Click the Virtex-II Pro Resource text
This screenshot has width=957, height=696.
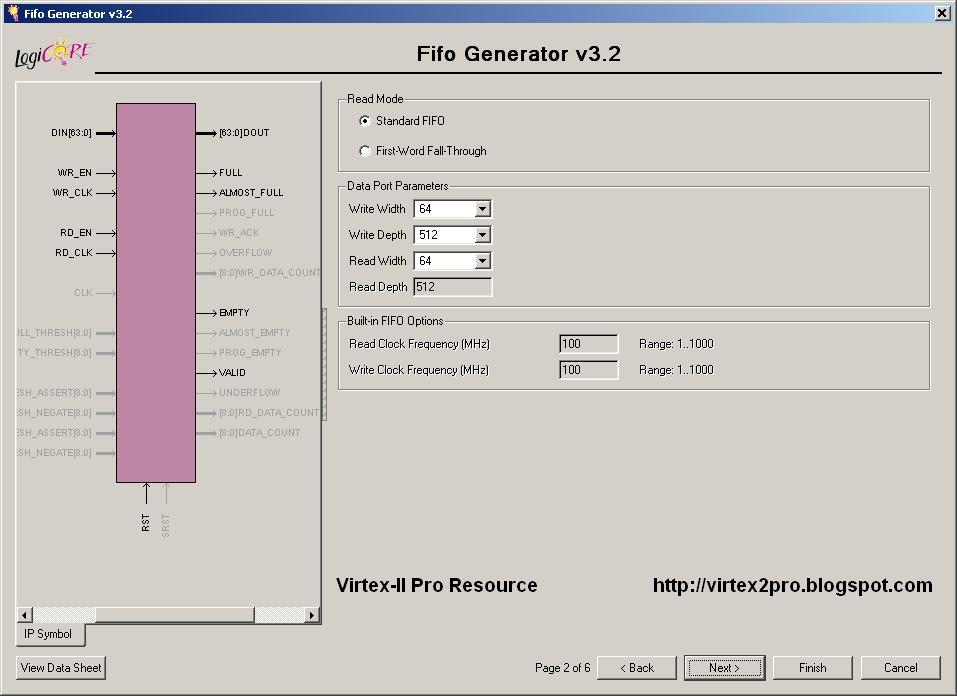point(436,585)
